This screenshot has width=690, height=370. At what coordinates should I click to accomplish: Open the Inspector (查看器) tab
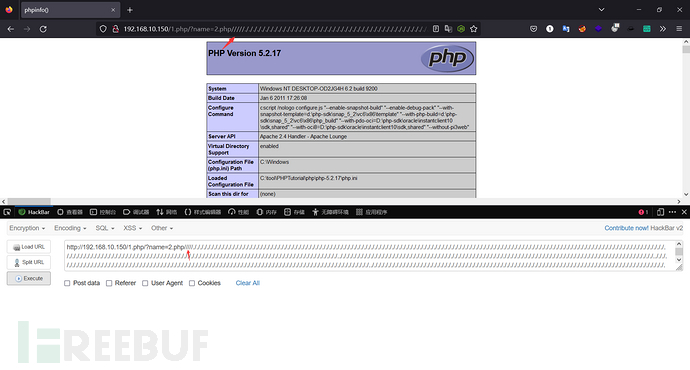click(x=70, y=212)
